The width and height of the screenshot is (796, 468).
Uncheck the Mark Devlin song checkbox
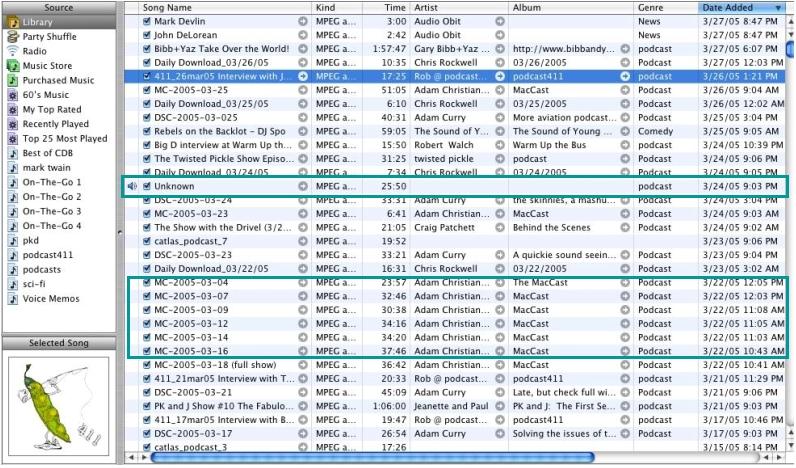point(147,21)
